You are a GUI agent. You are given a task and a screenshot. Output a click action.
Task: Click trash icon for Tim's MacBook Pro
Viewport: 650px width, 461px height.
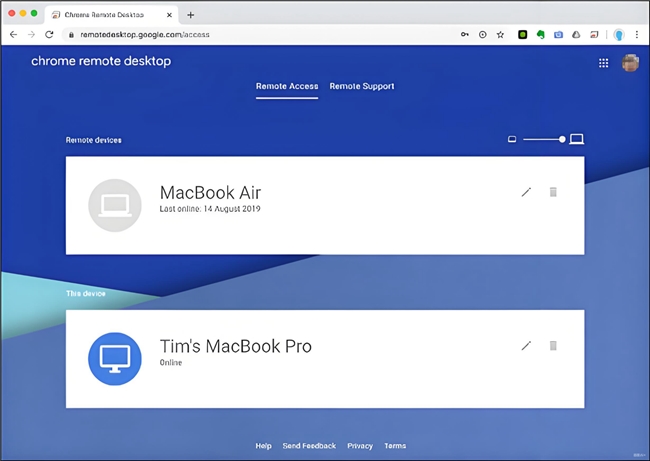coord(553,346)
